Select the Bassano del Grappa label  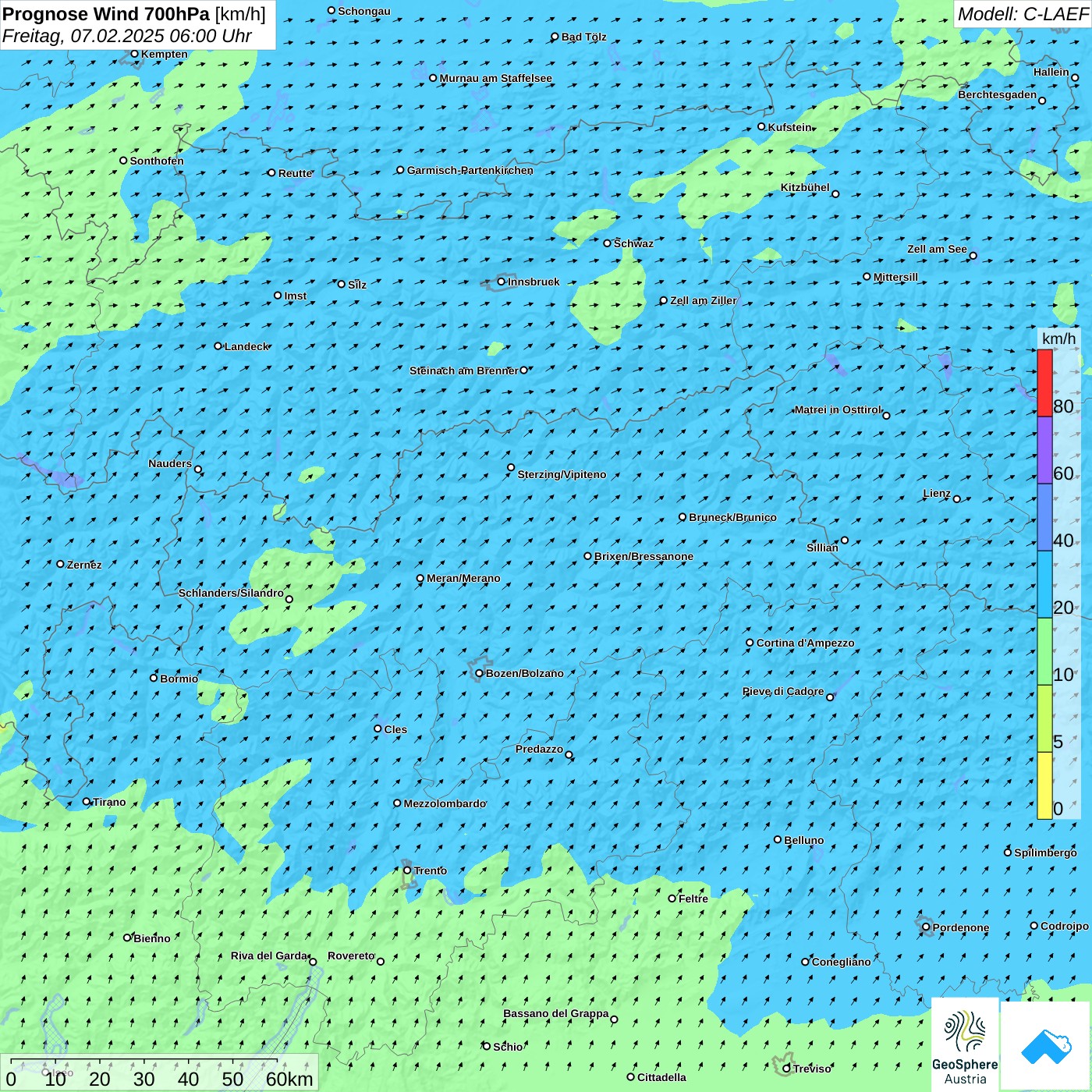(x=555, y=1013)
